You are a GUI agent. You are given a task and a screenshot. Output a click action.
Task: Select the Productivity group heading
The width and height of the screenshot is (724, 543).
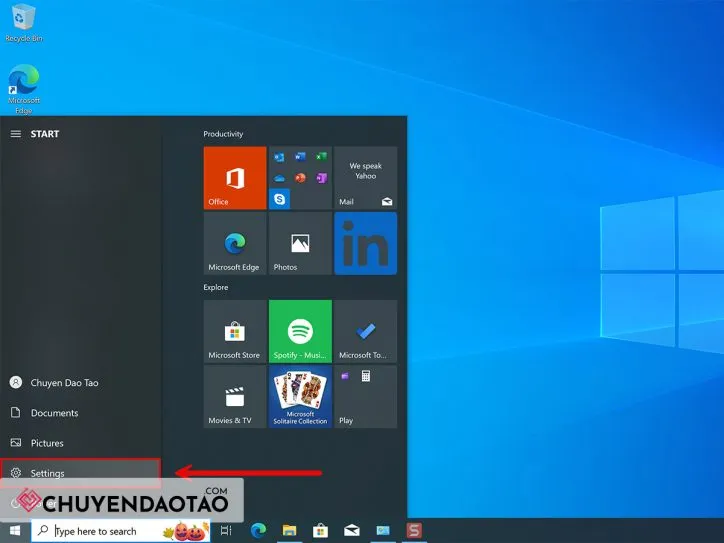pos(223,134)
